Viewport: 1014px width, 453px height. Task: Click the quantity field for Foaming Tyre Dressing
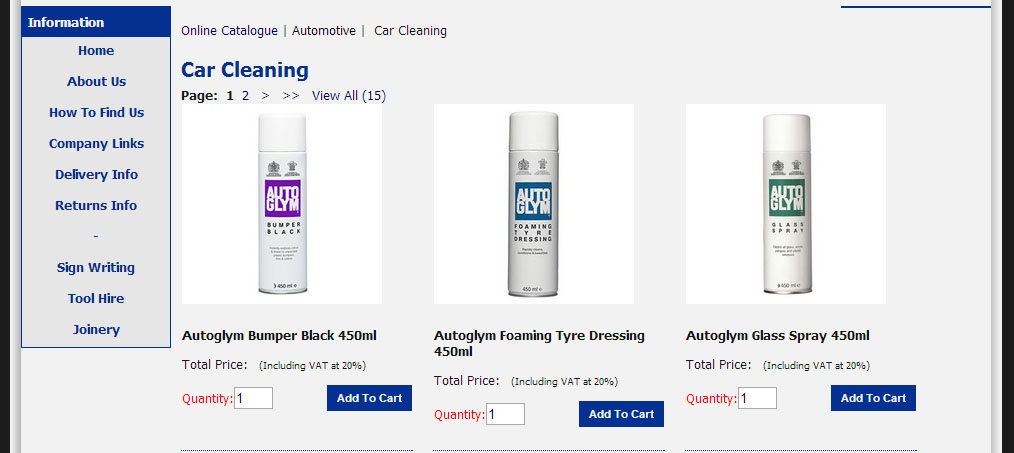505,414
